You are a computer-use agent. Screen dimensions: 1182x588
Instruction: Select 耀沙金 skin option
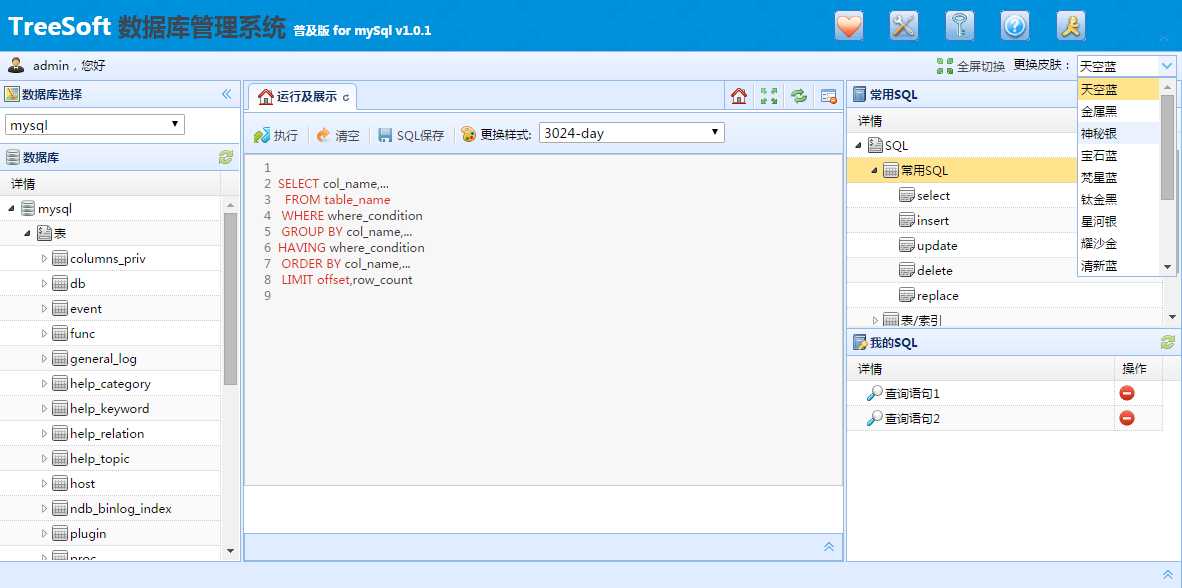1118,243
